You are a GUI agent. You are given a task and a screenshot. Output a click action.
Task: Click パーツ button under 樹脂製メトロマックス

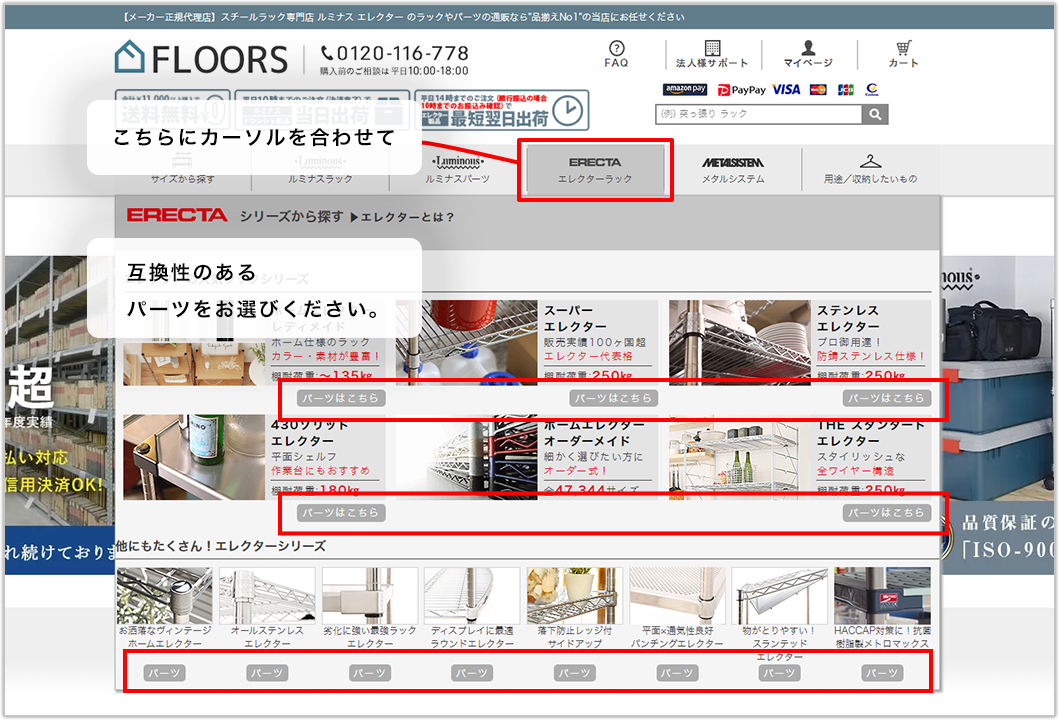click(x=882, y=673)
